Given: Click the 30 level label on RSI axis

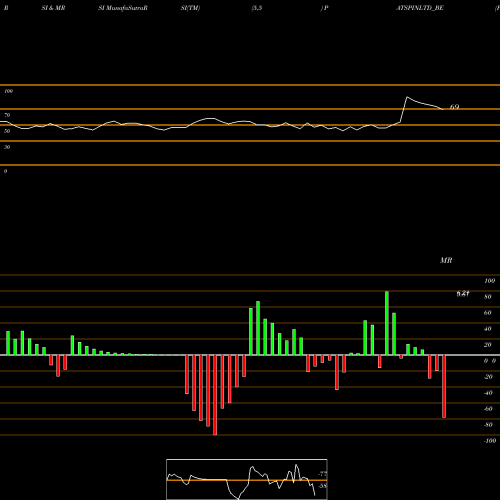Looking at the screenshot, I should point(7,147).
